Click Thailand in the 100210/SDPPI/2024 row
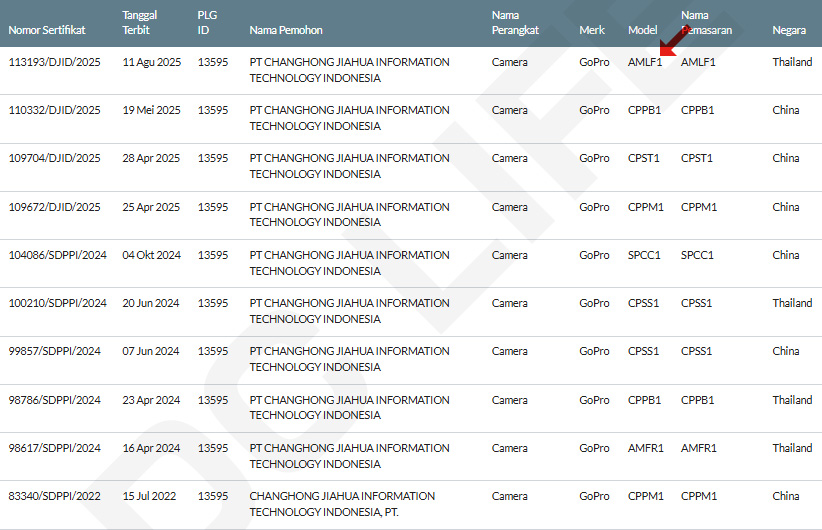The width and height of the screenshot is (822, 530). tap(792, 303)
